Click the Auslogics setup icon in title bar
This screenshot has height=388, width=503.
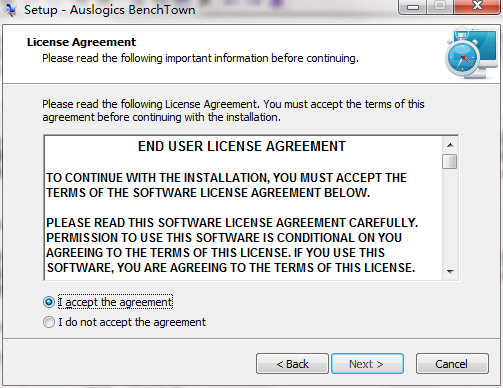click(x=9, y=9)
